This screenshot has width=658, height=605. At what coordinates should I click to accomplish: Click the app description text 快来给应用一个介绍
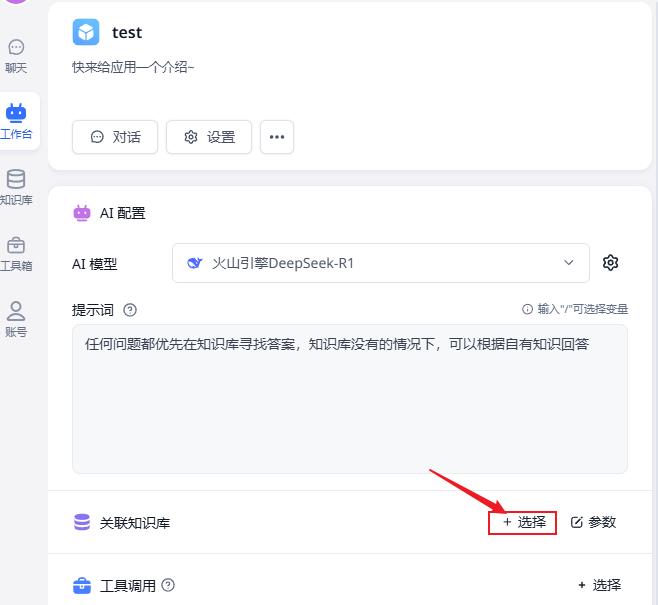(133, 67)
